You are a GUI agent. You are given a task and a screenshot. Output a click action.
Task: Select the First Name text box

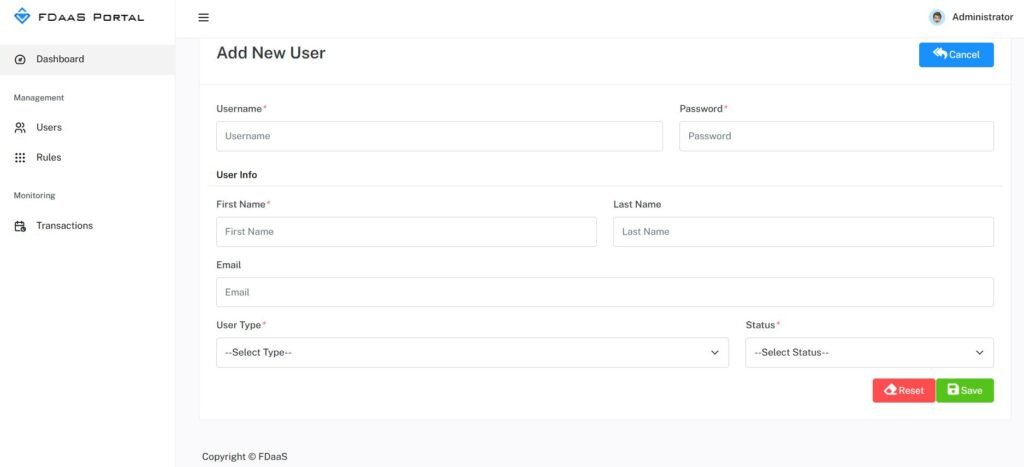(406, 232)
